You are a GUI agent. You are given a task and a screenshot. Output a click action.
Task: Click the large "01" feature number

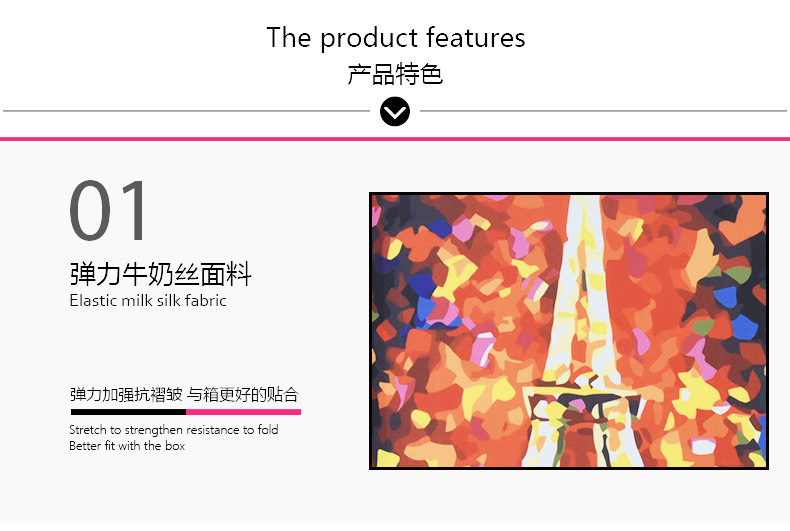pos(108,210)
